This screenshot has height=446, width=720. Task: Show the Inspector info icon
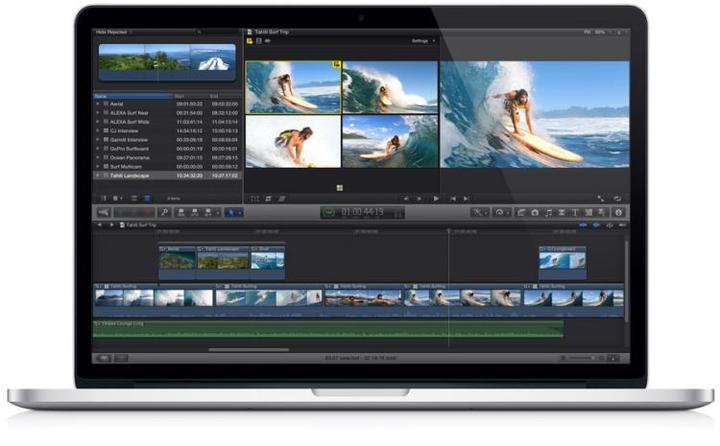pyautogui.click(x=619, y=212)
